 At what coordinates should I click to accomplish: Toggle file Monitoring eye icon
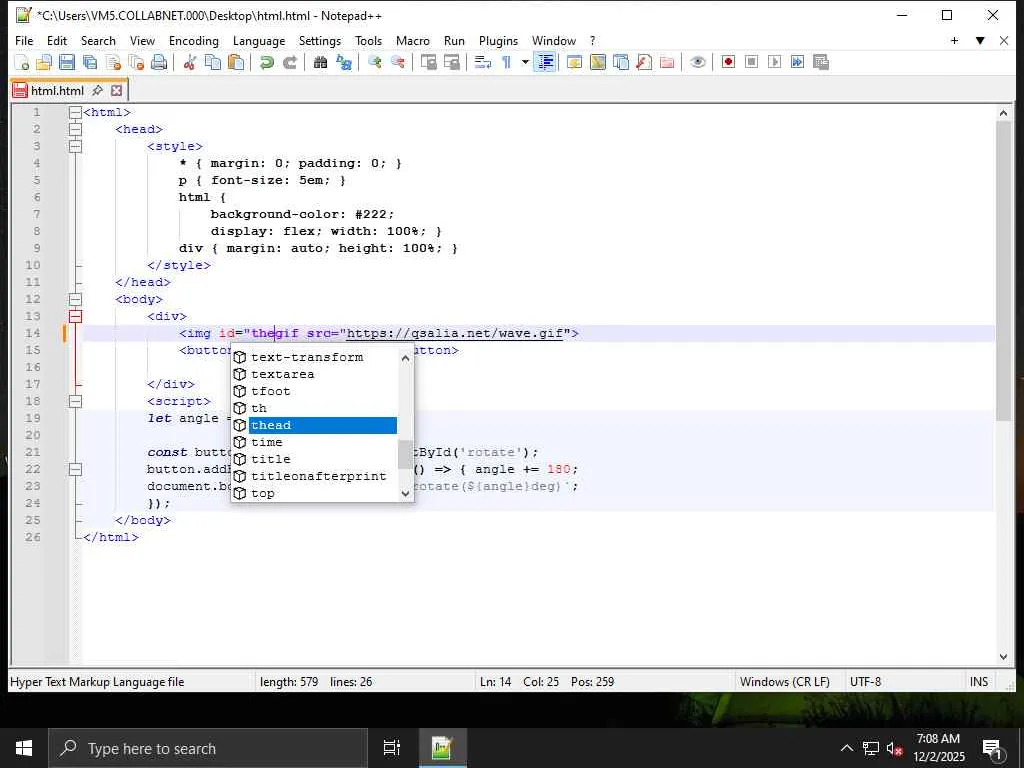[697, 63]
